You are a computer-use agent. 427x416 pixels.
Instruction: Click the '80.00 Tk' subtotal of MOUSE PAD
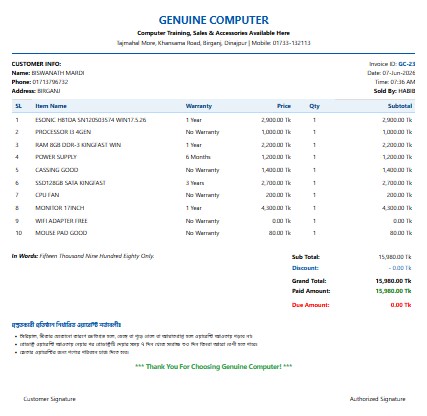tap(401, 233)
